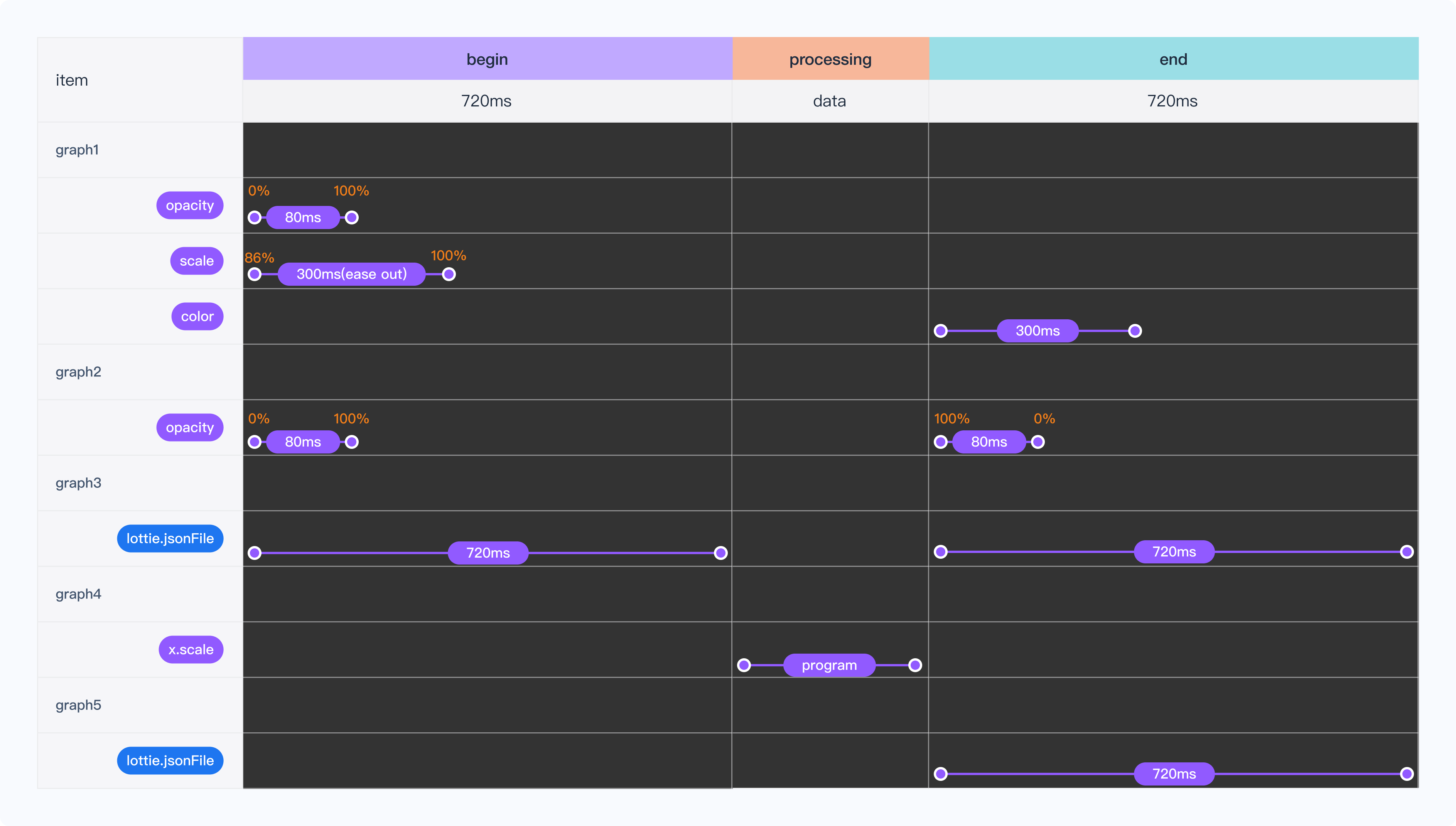Click graph5 720ms end keyframe
This screenshot has width=1456, height=826.
pos(1407,774)
